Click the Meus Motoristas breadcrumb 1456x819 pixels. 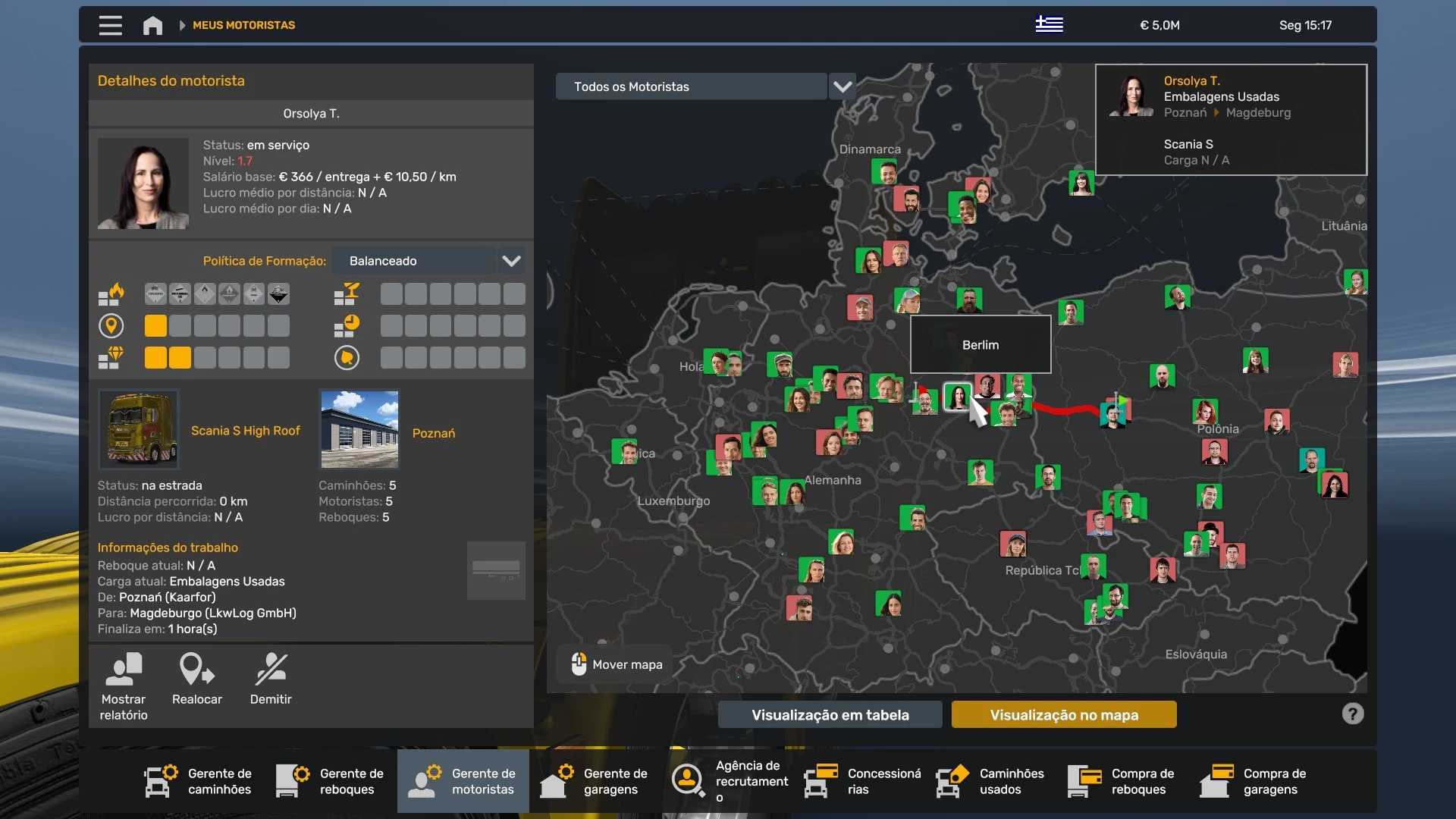pos(243,25)
